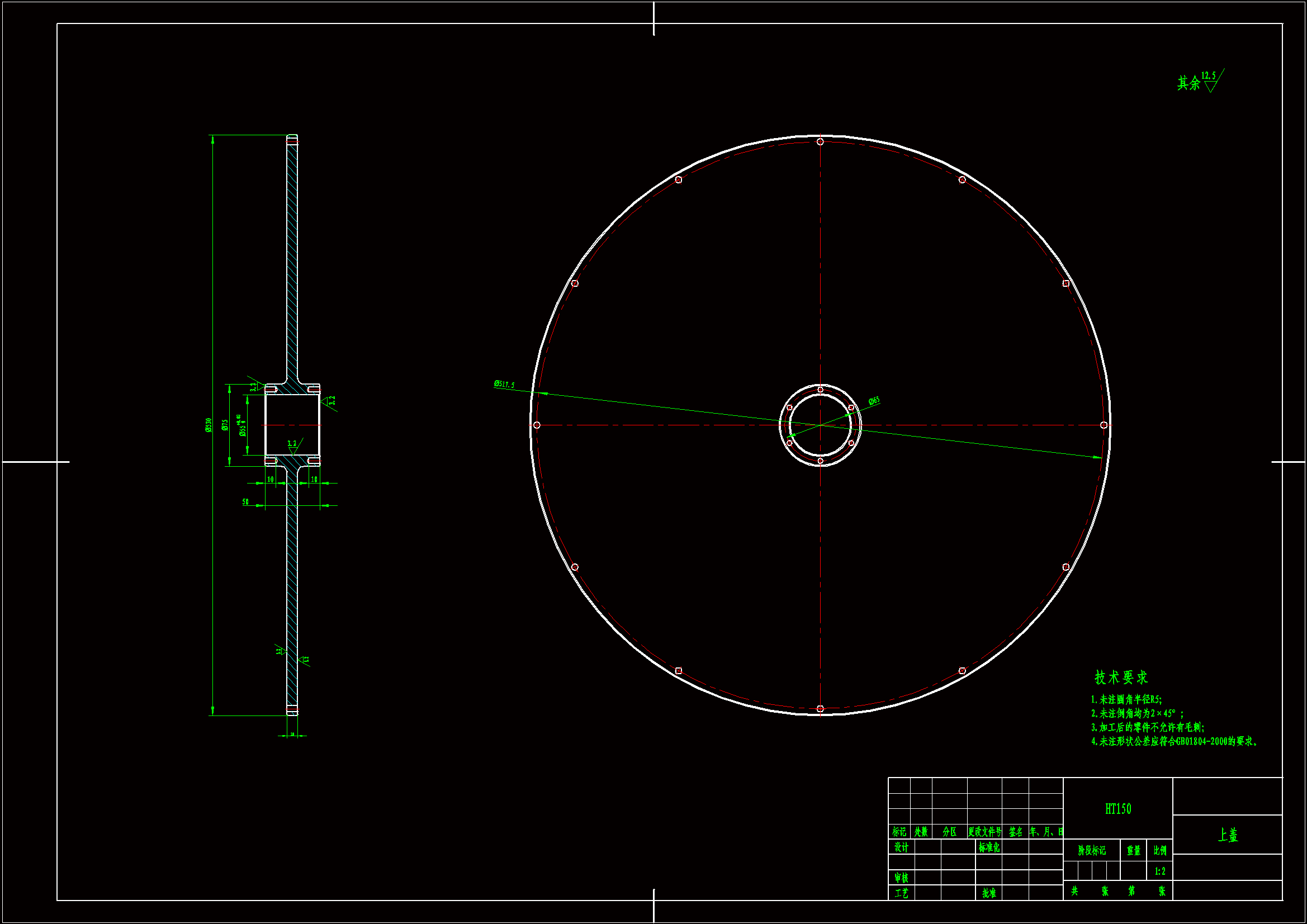The height and width of the screenshot is (924, 1307).
Task: Select the Ø517.5 diameter dimension label
Action: 504,385
